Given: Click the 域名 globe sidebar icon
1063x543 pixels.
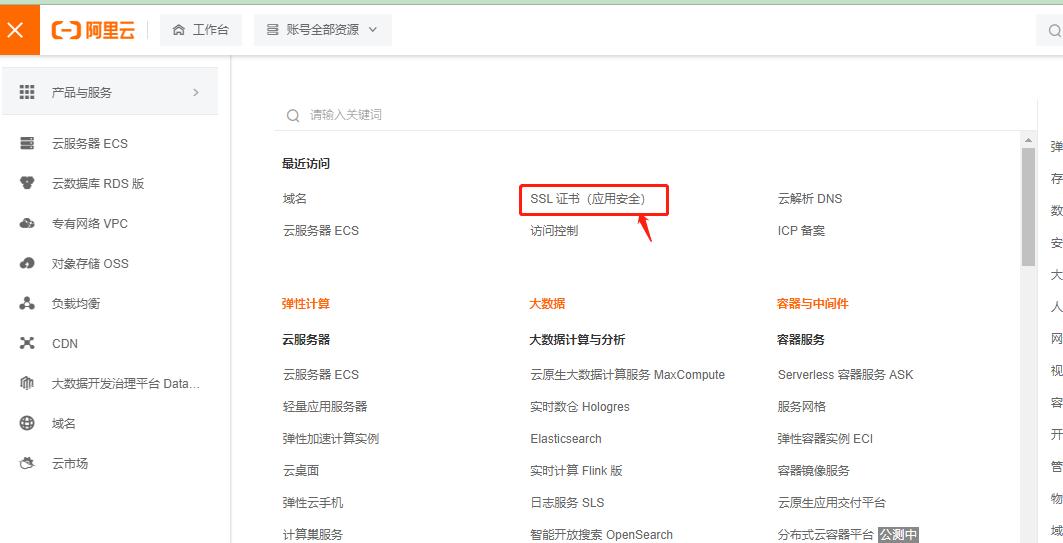Looking at the screenshot, I should coord(27,423).
